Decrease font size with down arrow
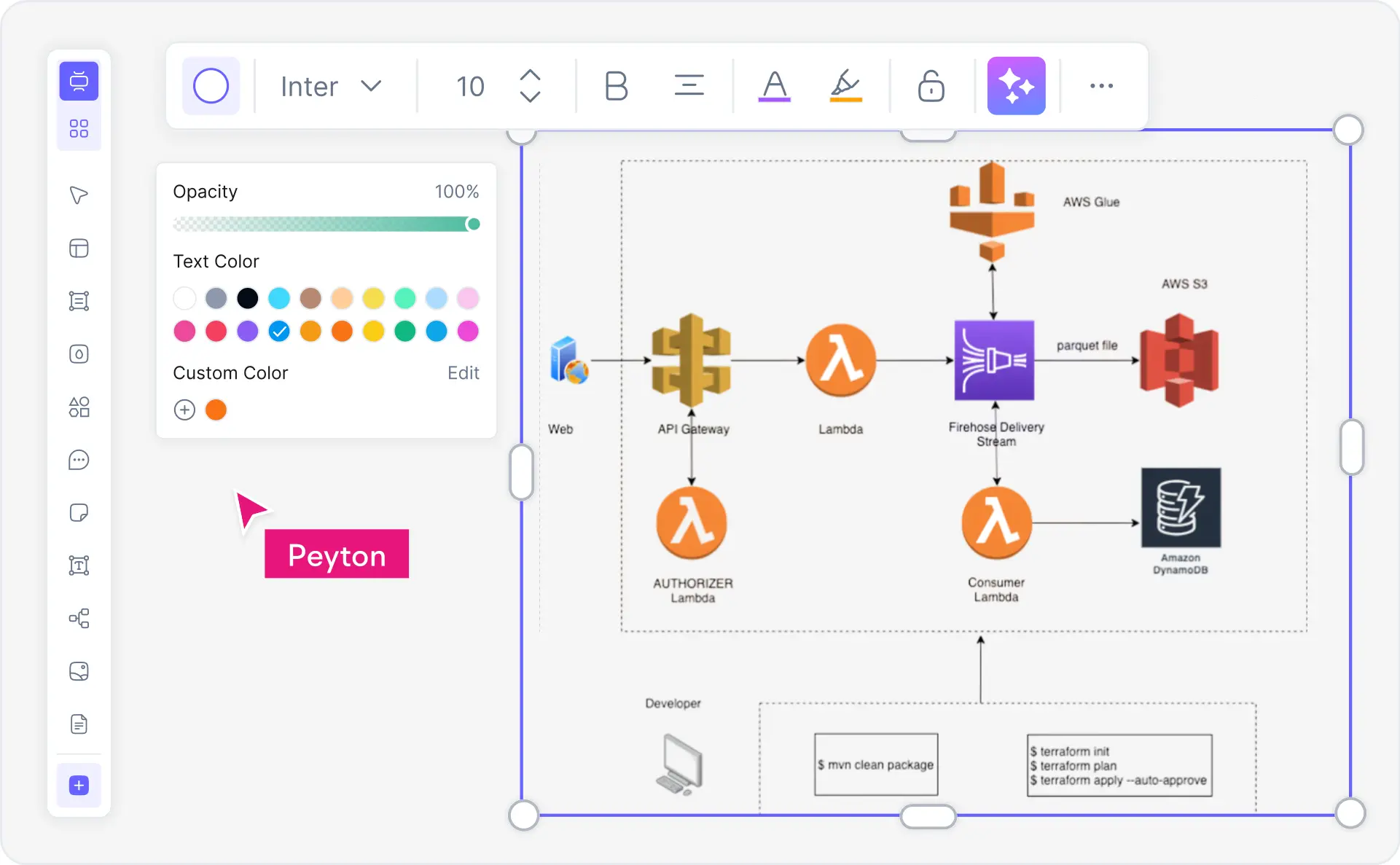 [530, 97]
